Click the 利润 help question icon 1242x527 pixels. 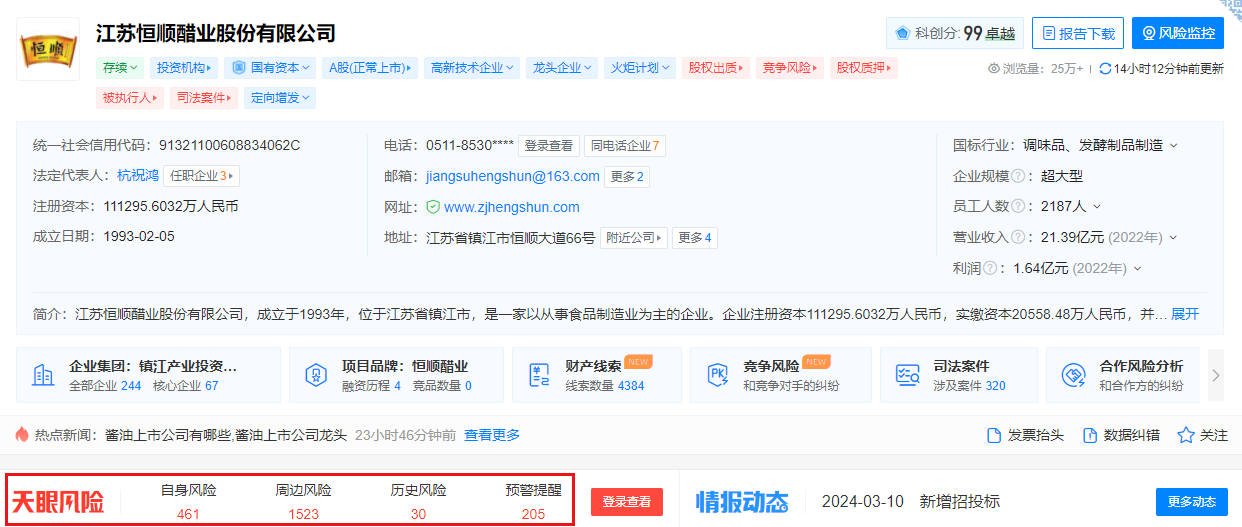(x=990, y=268)
